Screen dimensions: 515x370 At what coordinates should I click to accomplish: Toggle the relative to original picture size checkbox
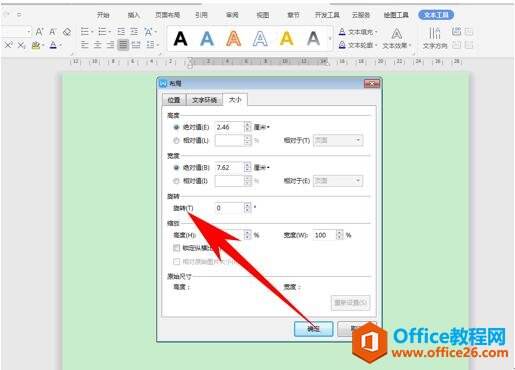point(177,262)
